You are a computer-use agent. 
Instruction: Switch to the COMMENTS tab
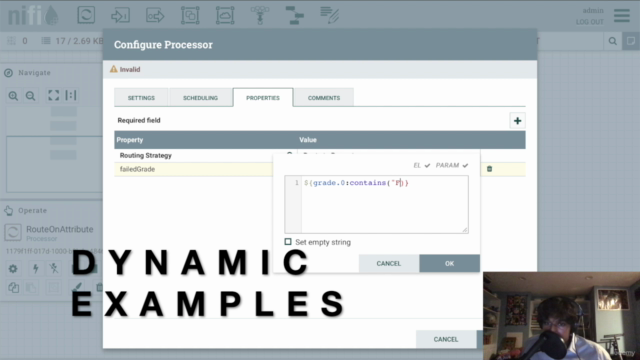[324, 98]
